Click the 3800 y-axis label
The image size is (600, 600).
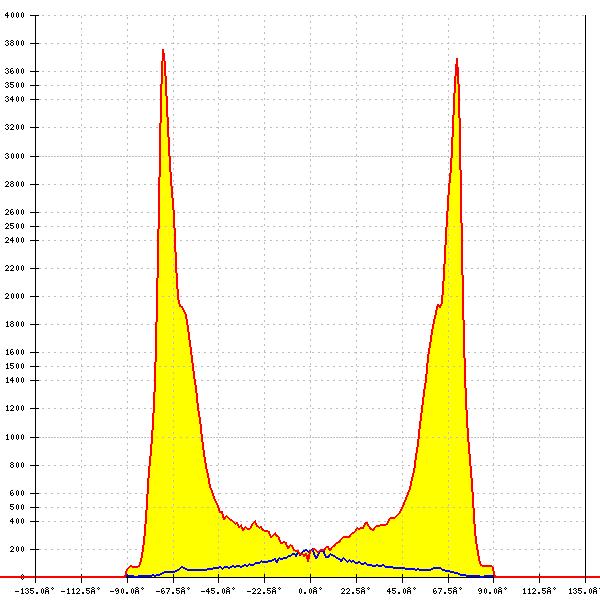tap(15, 43)
